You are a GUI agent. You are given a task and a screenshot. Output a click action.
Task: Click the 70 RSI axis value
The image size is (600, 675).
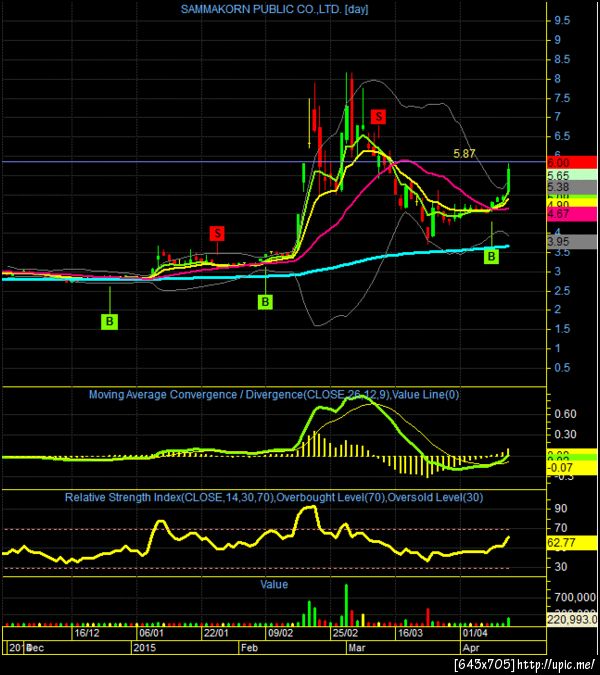(561, 528)
